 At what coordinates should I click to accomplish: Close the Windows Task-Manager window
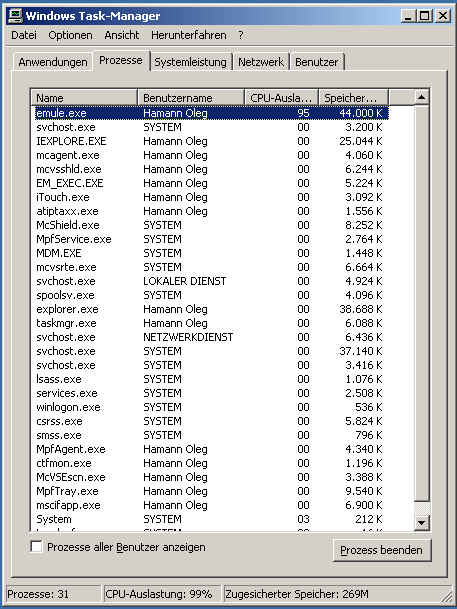coord(443,16)
